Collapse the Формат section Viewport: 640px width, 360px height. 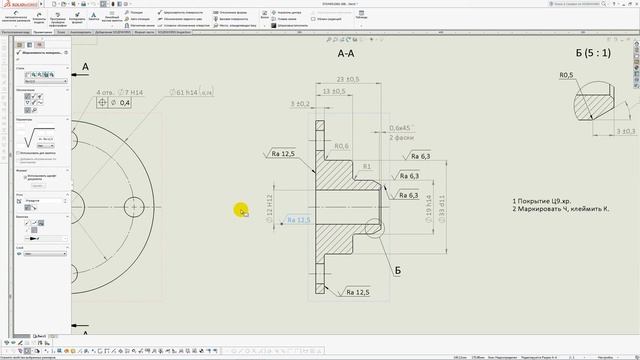click(67, 170)
